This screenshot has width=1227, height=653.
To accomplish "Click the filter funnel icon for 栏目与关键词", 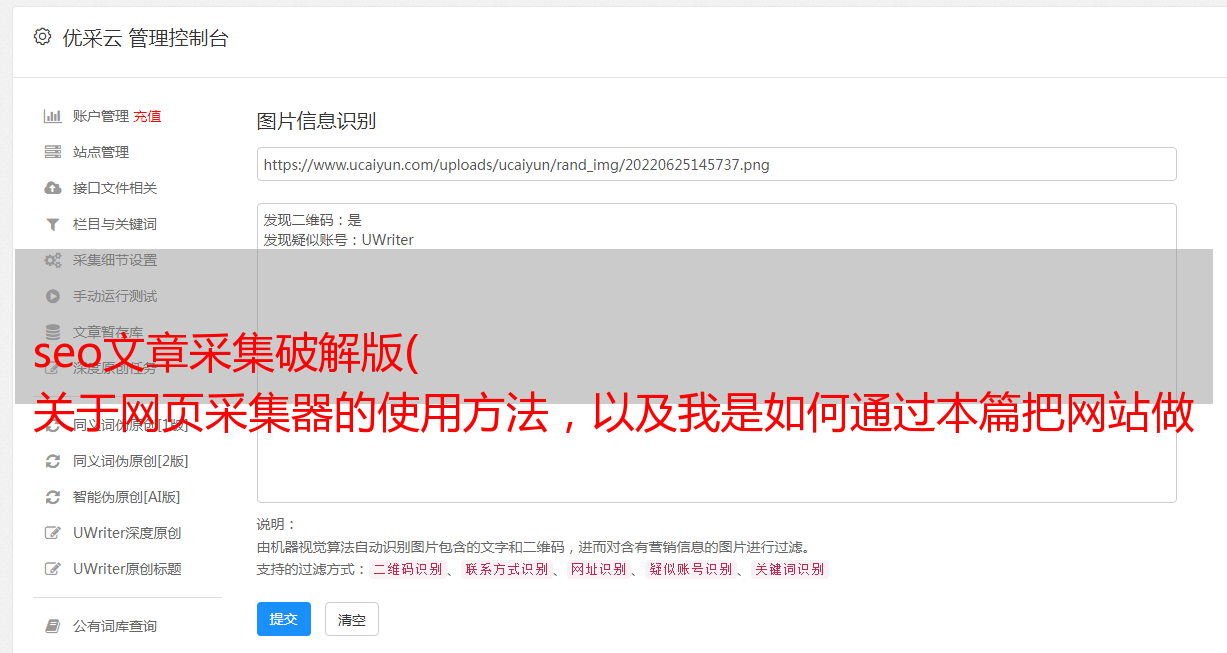I will (53, 224).
